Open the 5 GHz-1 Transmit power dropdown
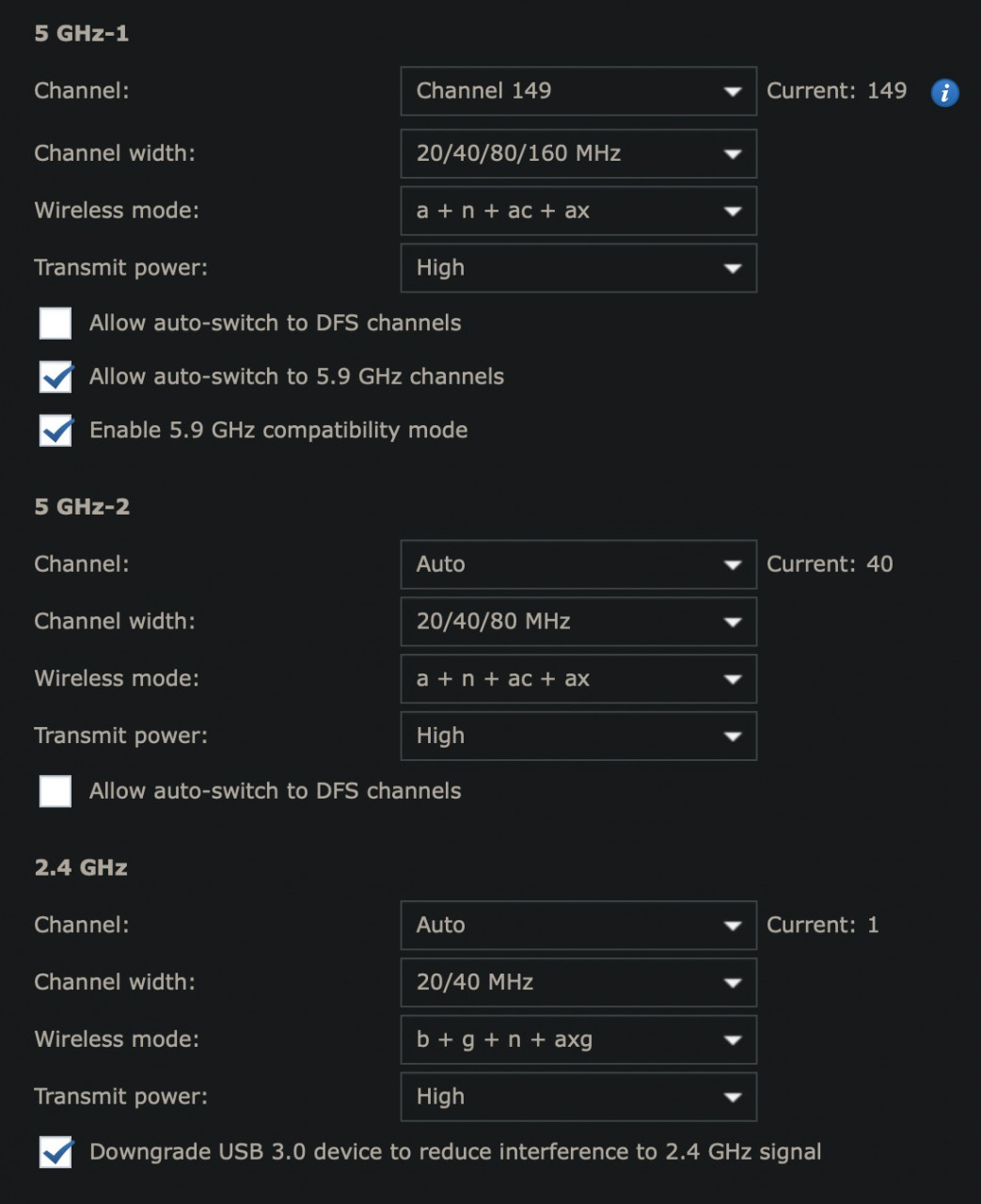 pyautogui.click(x=578, y=268)
